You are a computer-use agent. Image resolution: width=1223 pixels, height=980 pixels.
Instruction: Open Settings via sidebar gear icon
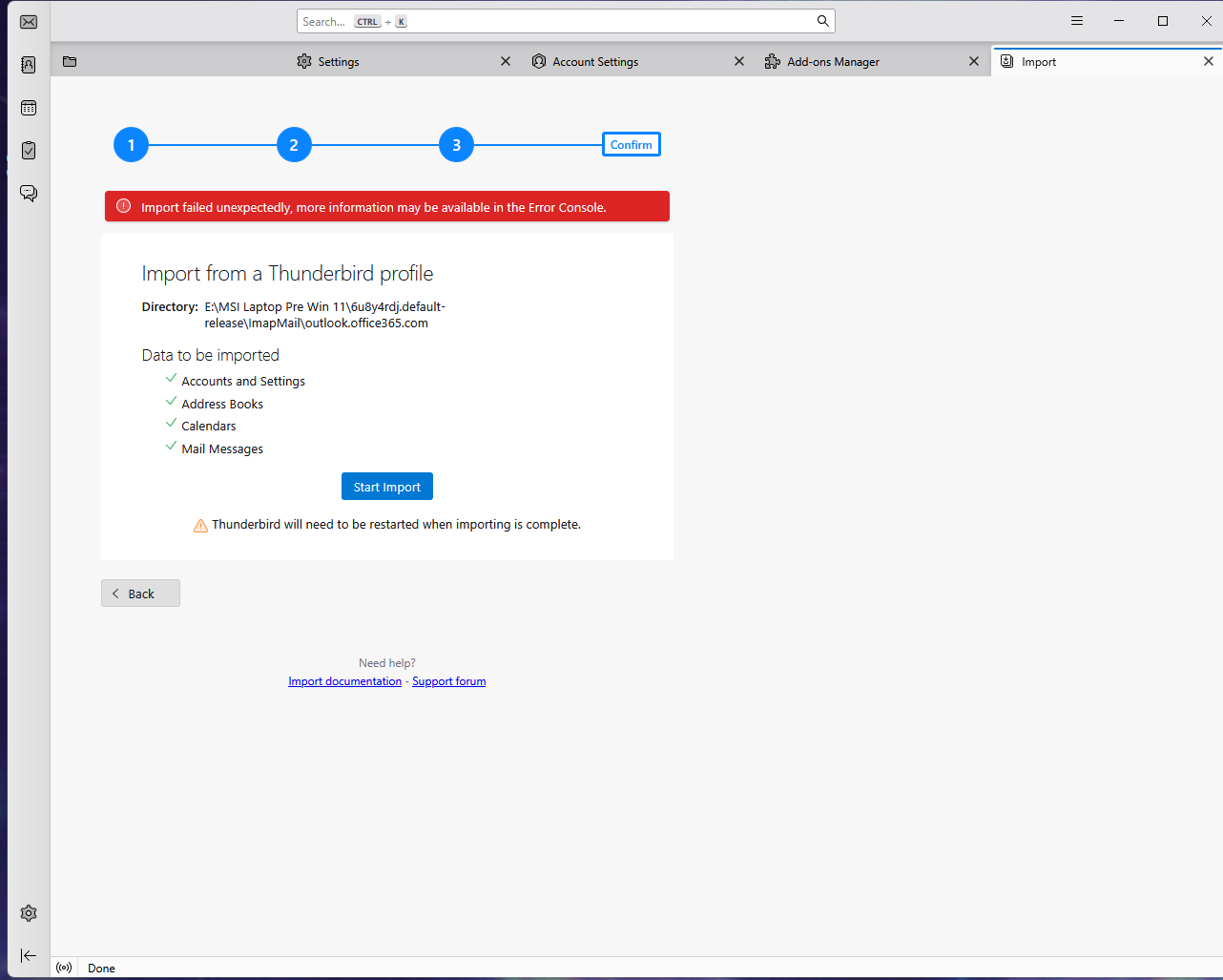coord(29,913)
